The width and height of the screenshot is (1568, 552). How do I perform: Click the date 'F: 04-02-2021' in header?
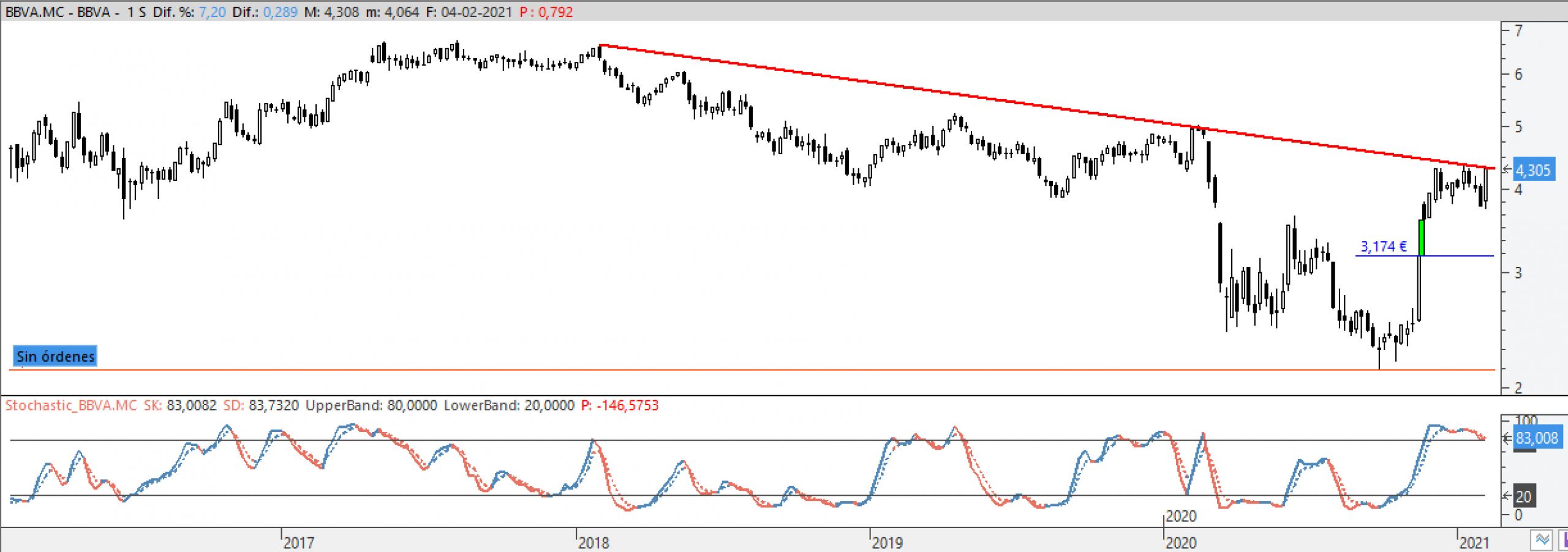[x=469, y=12]
